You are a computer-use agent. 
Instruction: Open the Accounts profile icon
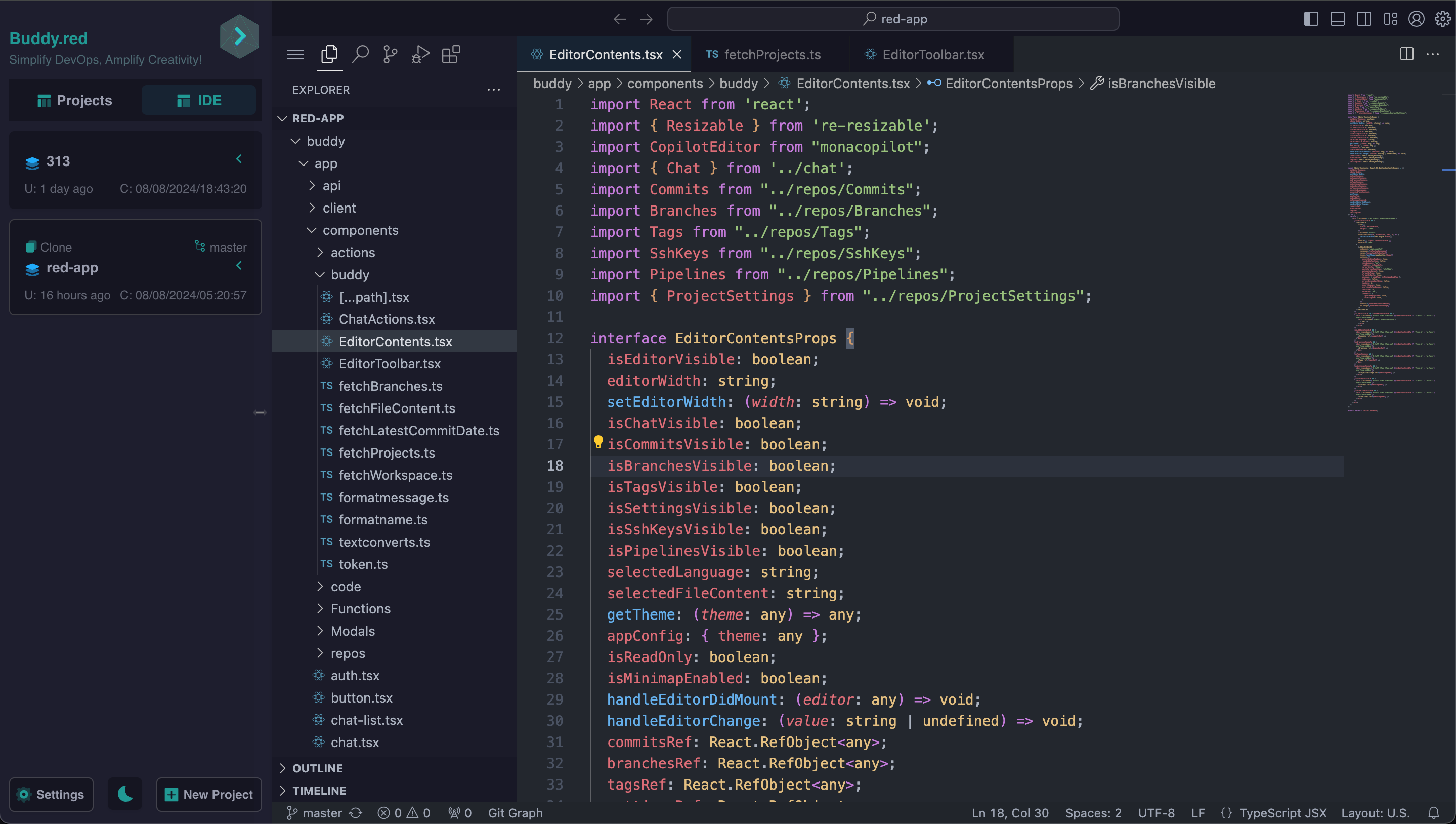(1417, 19)
